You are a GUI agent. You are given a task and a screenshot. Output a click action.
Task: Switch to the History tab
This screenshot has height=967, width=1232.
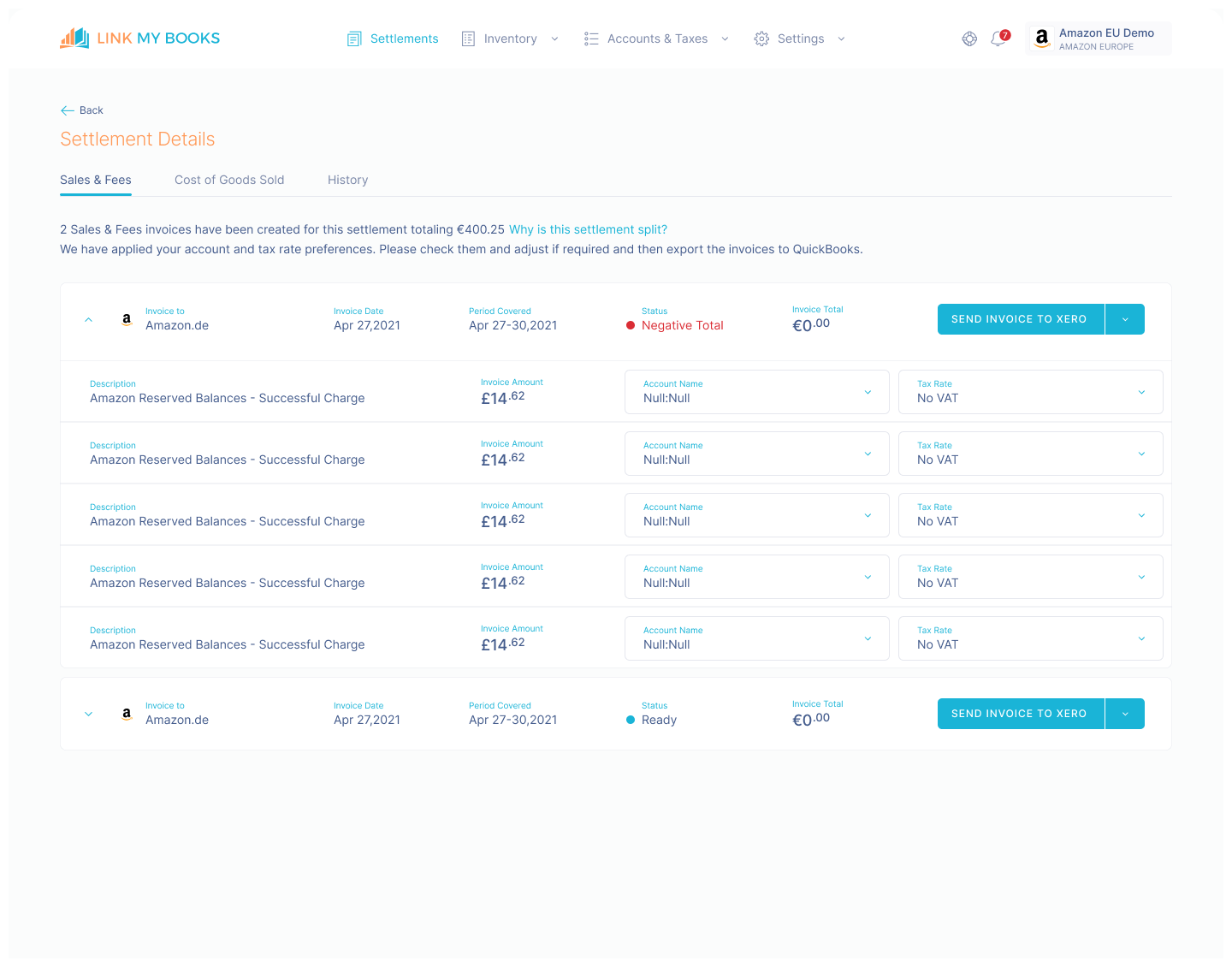click(x=348, y=180)
